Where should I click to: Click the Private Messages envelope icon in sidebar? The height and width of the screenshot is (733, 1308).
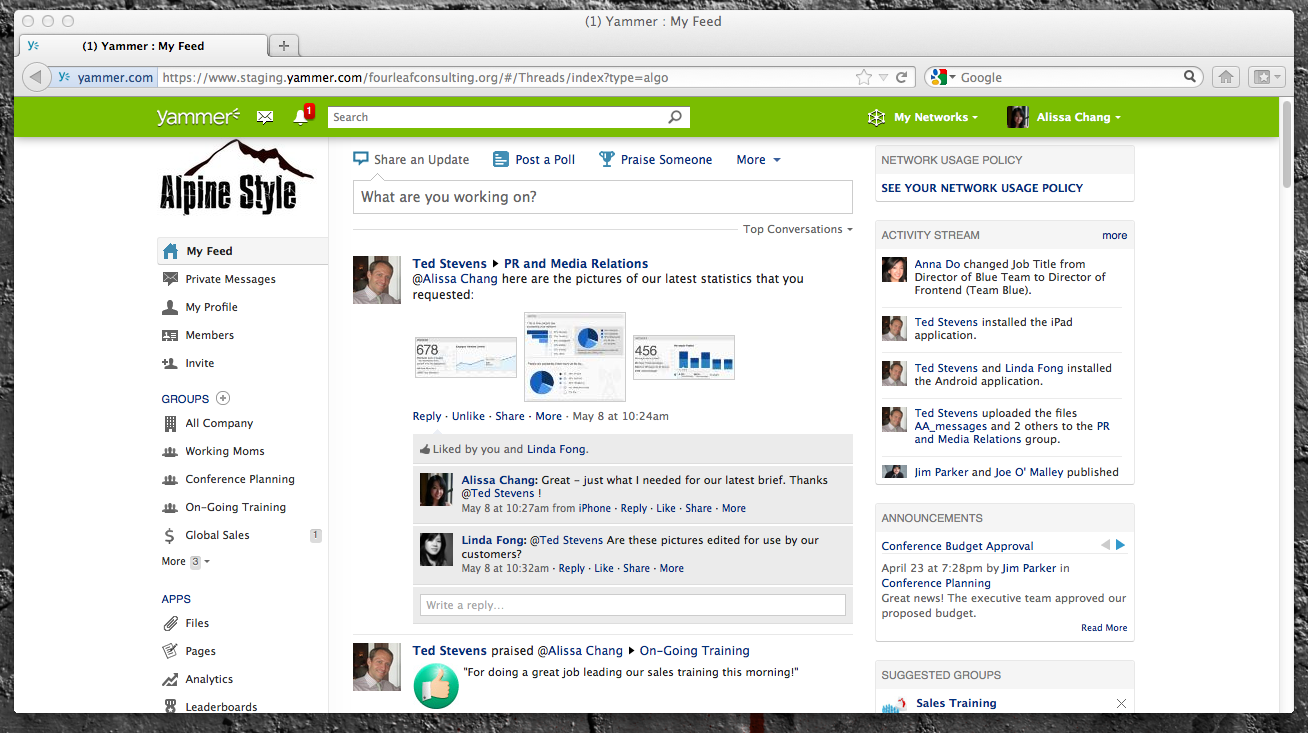pos(170,279)
